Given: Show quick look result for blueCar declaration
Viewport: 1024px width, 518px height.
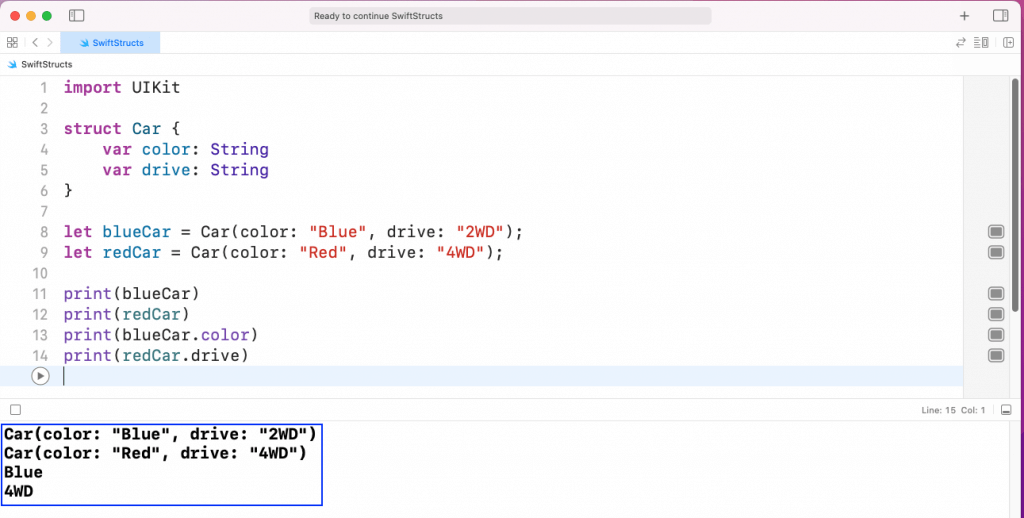Looking at the screenshot, I should (x=995, y=232).
